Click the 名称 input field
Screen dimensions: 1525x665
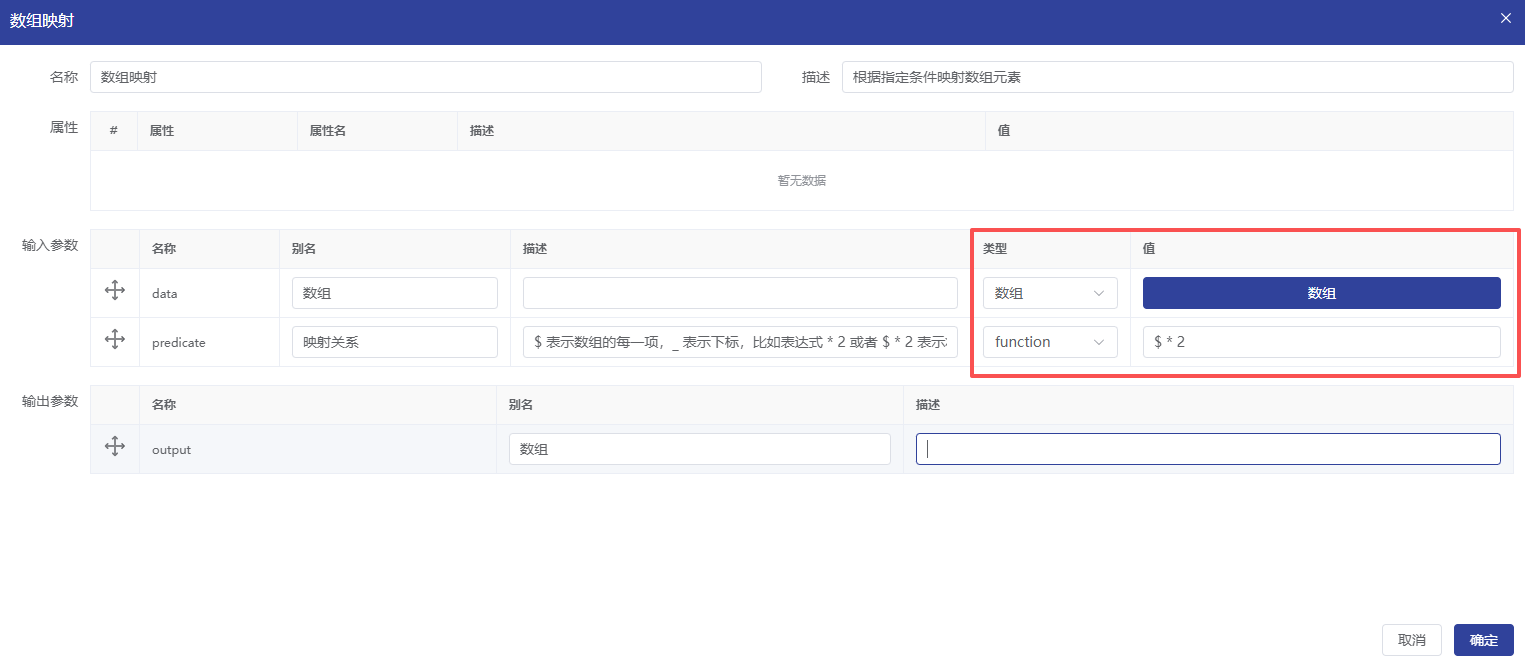click(x=425, y=77)
